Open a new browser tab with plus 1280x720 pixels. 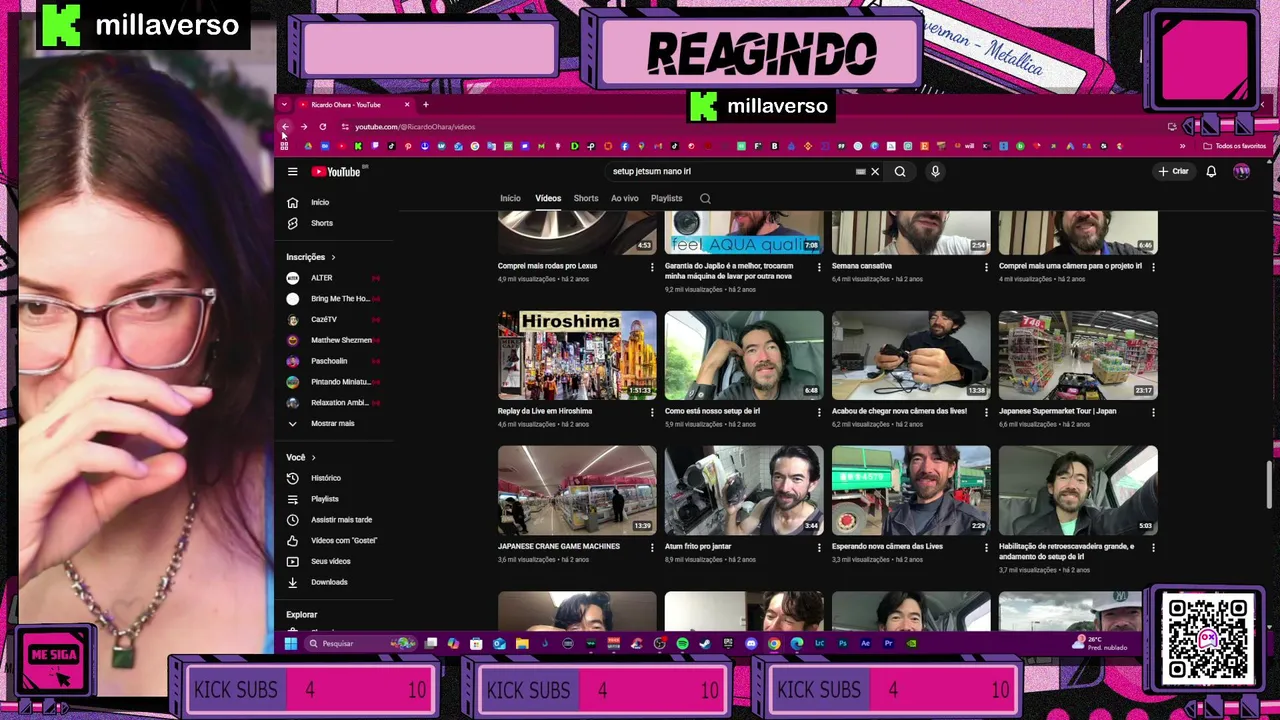click(x=425, y=105)
